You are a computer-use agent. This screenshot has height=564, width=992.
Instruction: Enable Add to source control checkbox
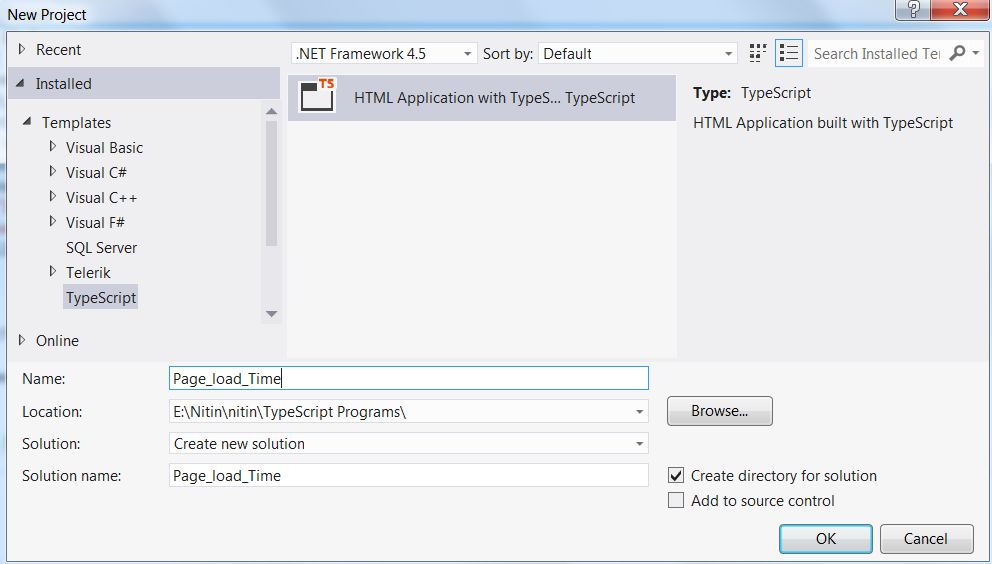(676, 501)
